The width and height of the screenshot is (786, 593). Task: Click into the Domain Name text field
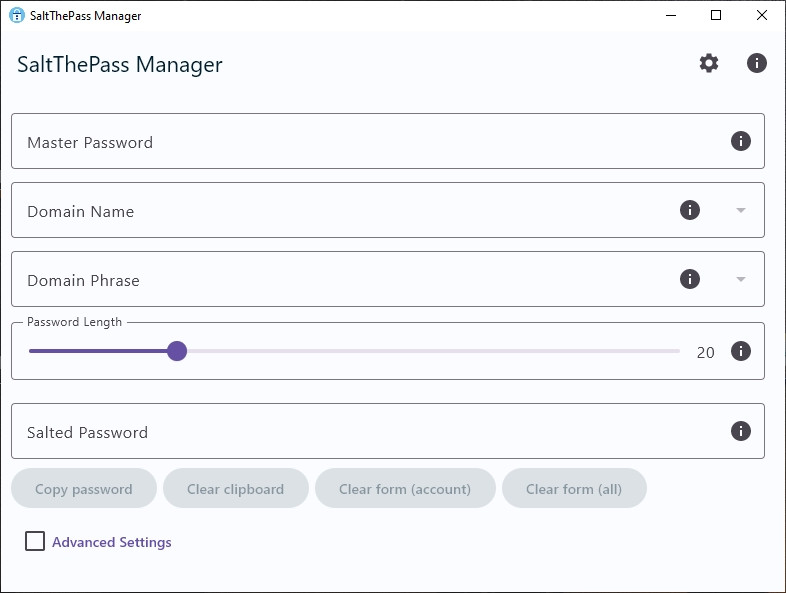coord(340,211)
